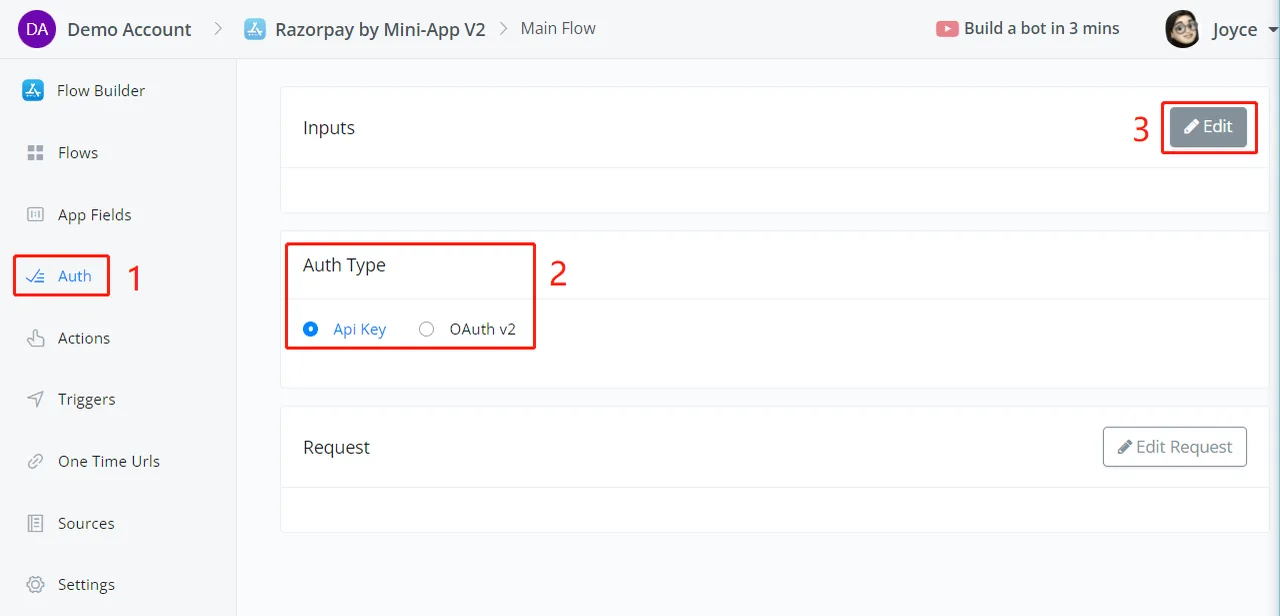The height and width of the screenshot is (616, 1280).
Task: Edit the Inputs section
Action: point(1208,127)
